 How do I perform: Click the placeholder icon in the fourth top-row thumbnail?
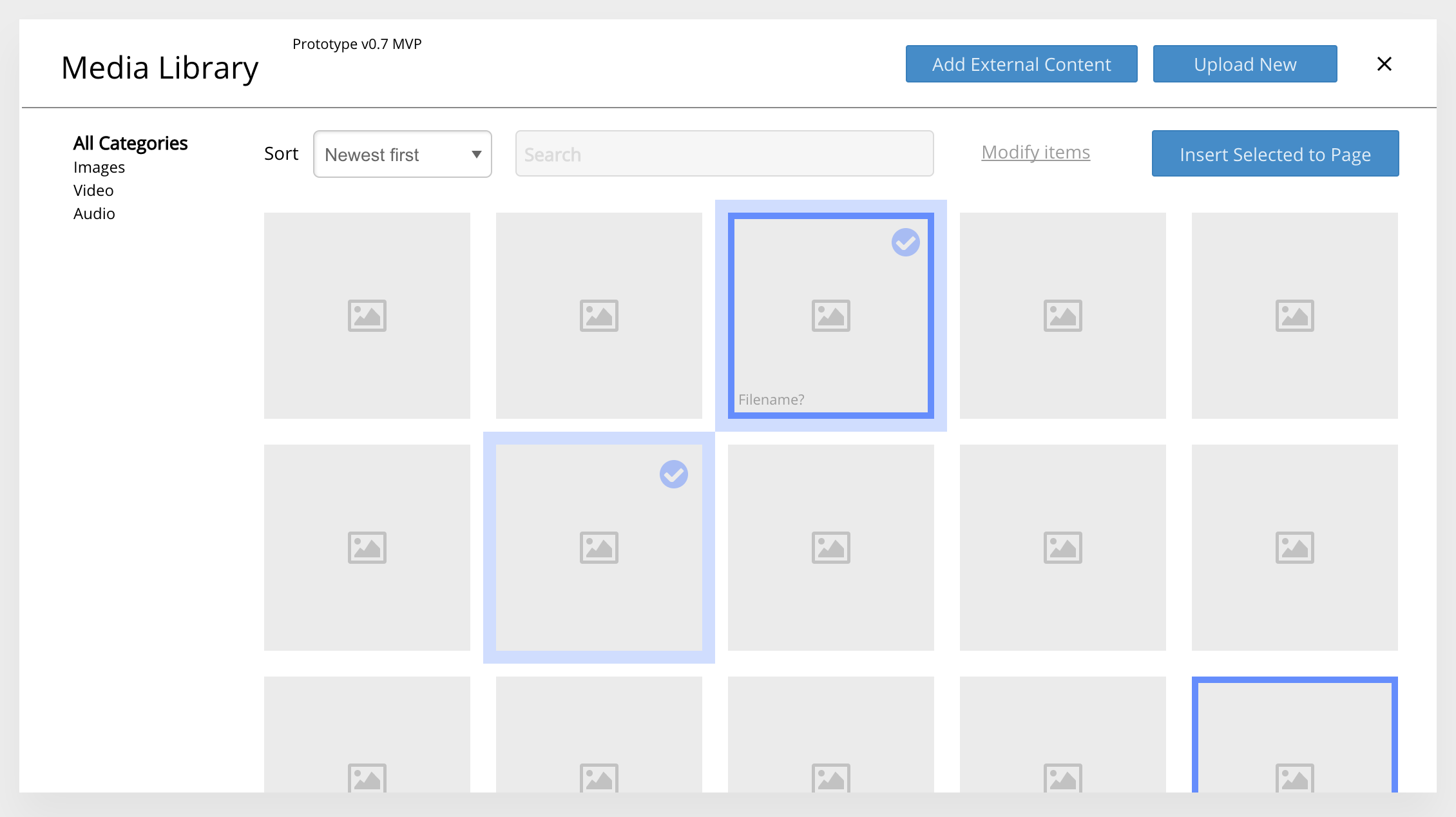[1063, 315]
